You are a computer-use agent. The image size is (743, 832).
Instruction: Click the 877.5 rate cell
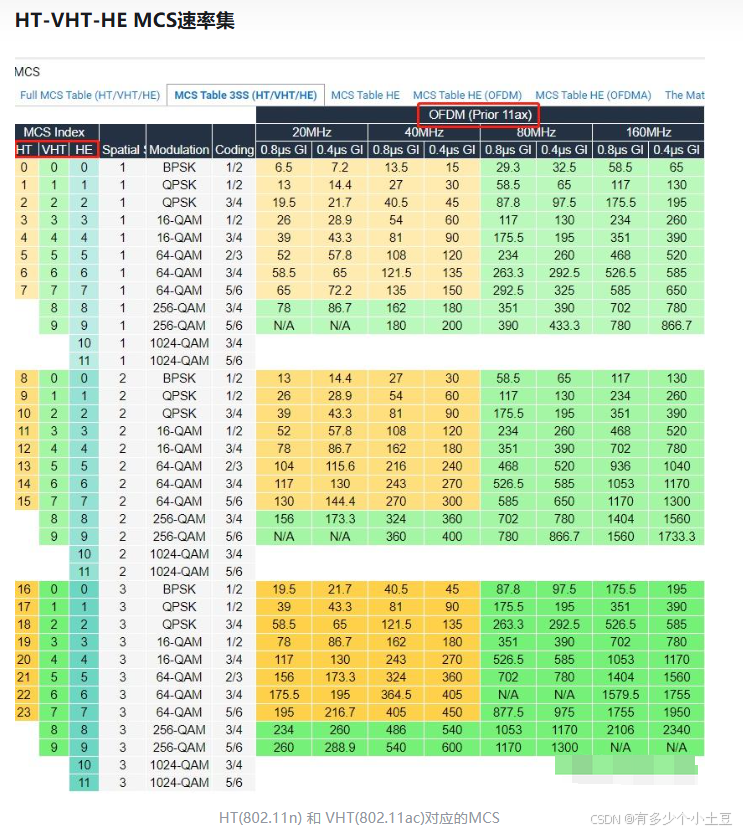508,712
